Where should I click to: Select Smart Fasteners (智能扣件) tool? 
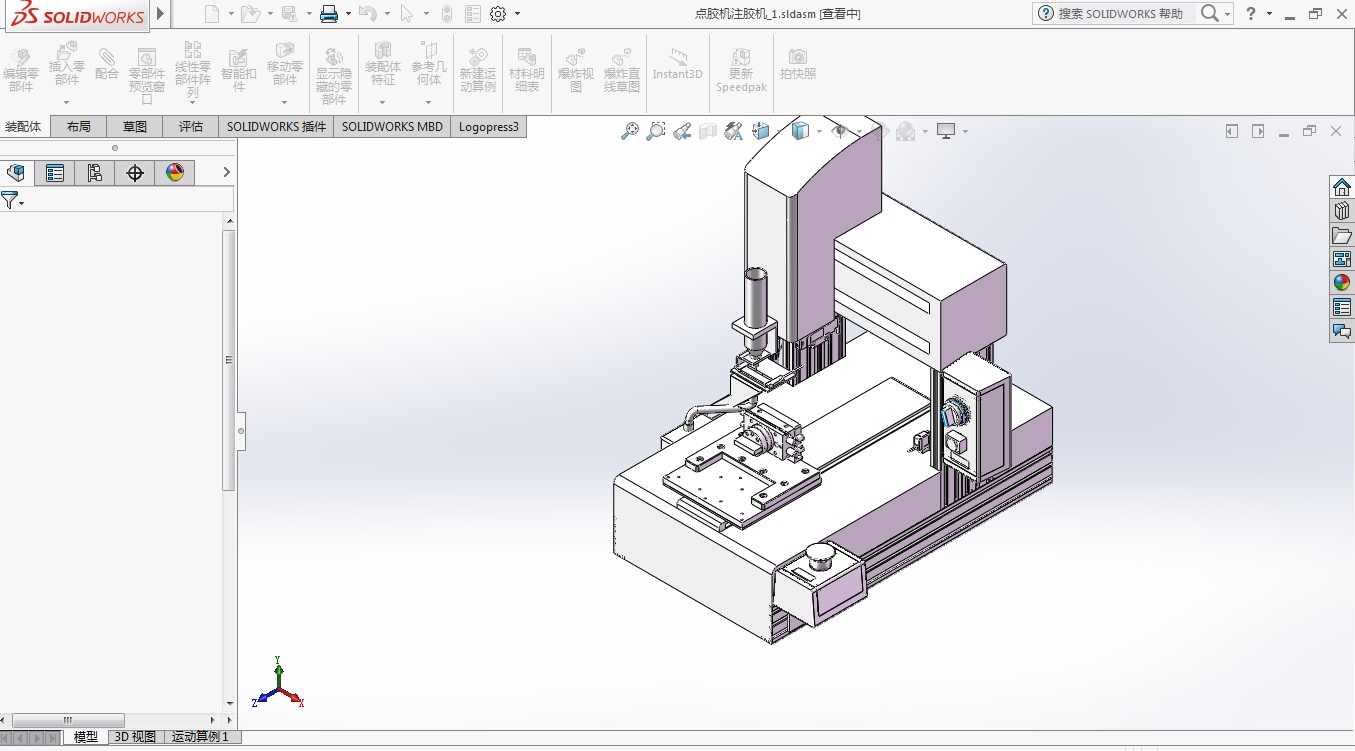pyautogui.click(x=239, y=69)
